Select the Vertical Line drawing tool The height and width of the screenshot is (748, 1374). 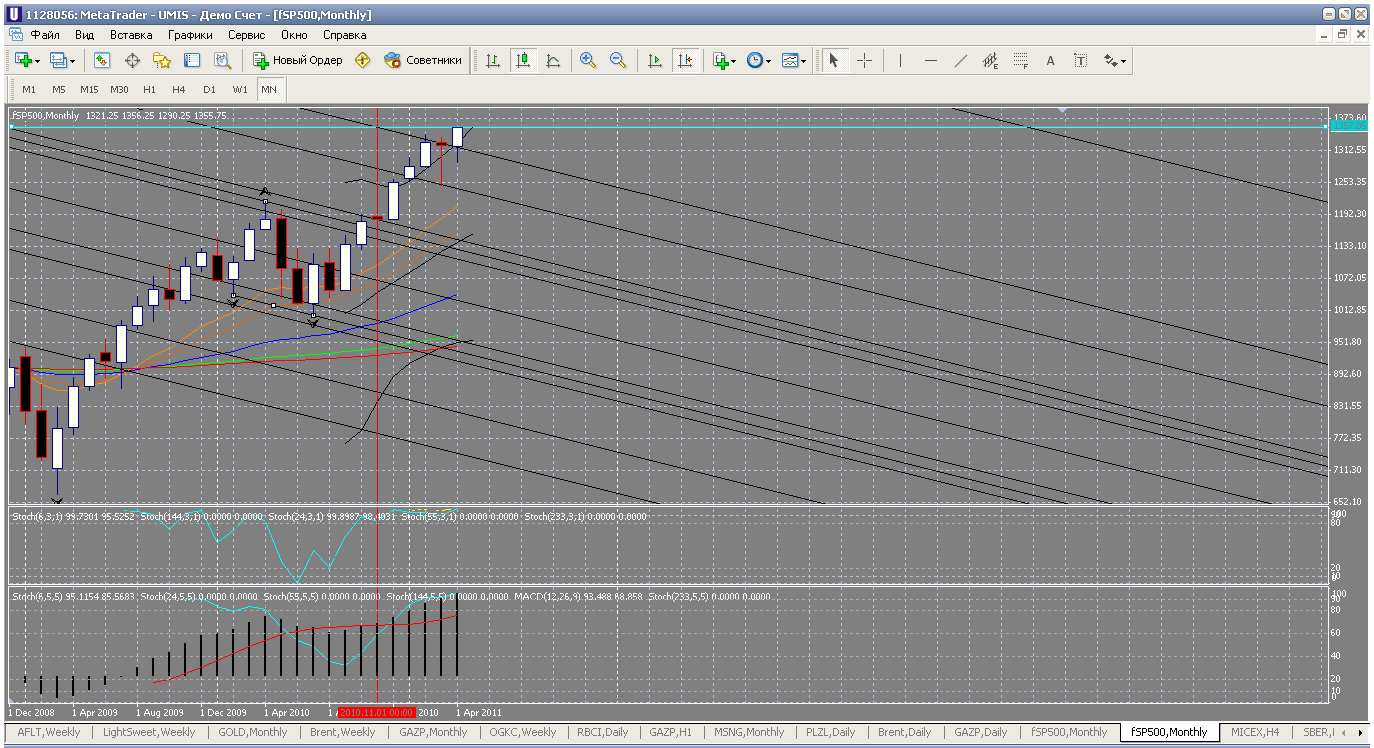tap(900, 61)
